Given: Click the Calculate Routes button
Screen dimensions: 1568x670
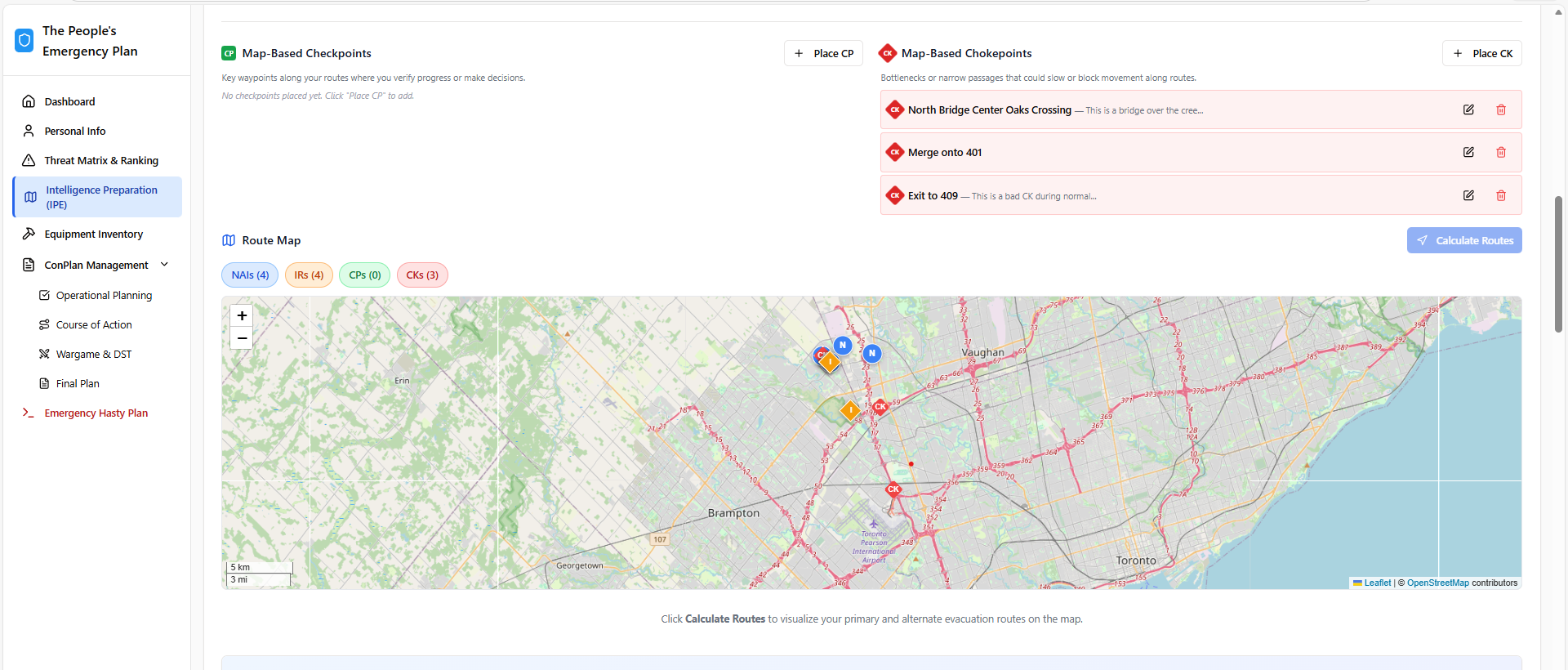Looking at the screenshot, I should coord(1464,240).
